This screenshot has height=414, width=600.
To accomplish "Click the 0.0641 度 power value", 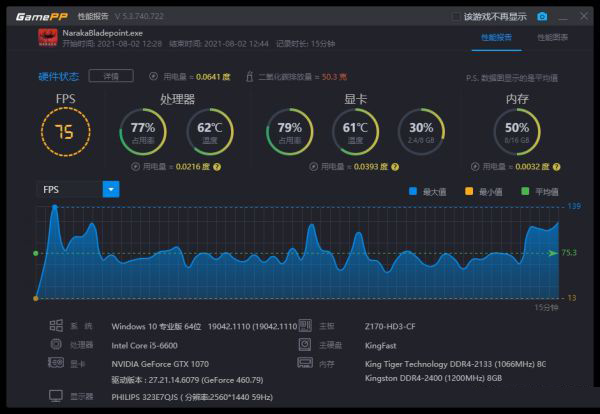I will pos(213,77).
